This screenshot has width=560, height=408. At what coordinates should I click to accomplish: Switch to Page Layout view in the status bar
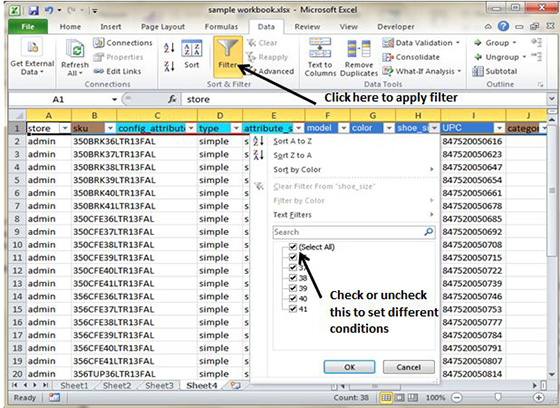399,398
